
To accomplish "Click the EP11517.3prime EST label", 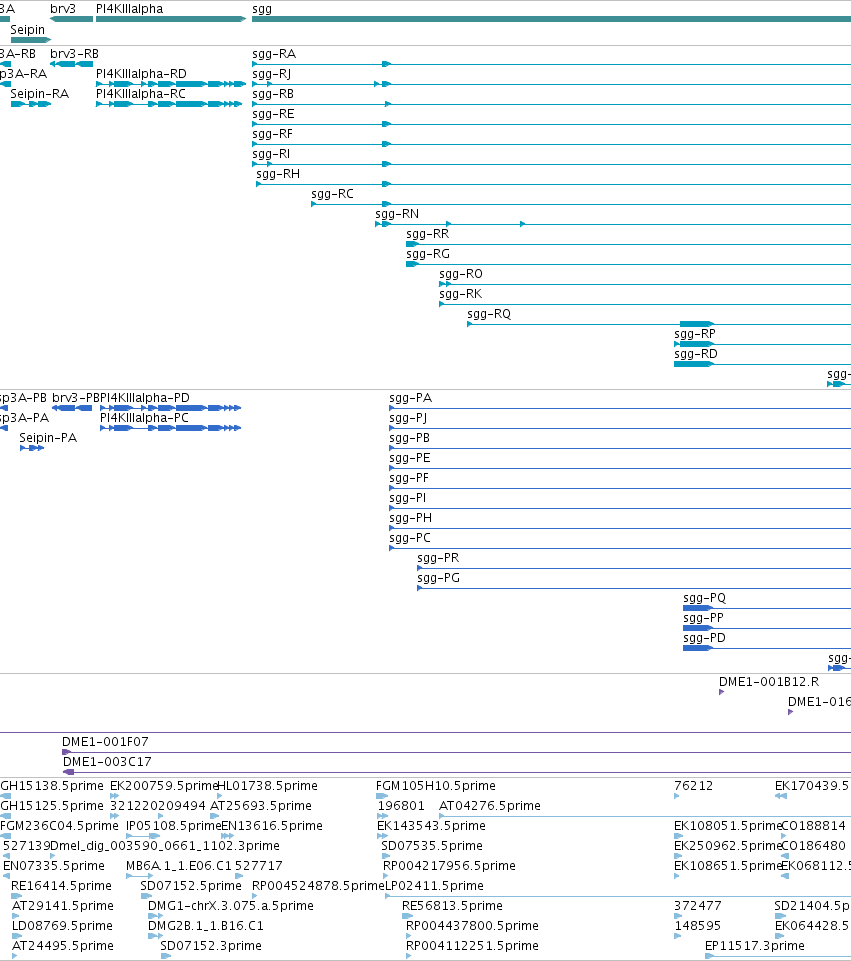I will (755, 946).
